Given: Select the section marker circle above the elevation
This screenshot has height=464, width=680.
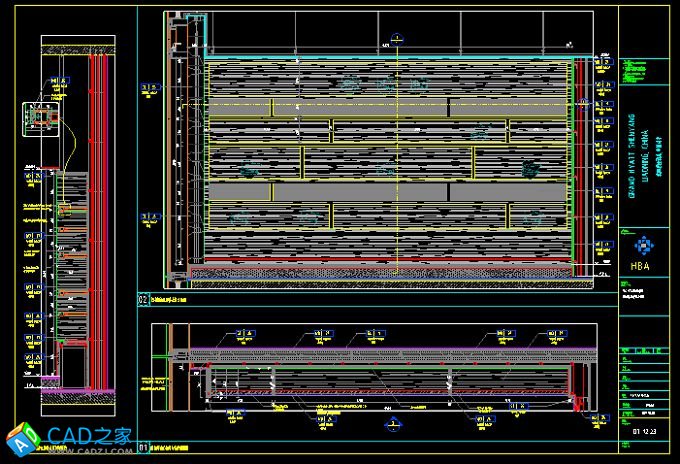Looking at the screenshot, I should (396, 38).
